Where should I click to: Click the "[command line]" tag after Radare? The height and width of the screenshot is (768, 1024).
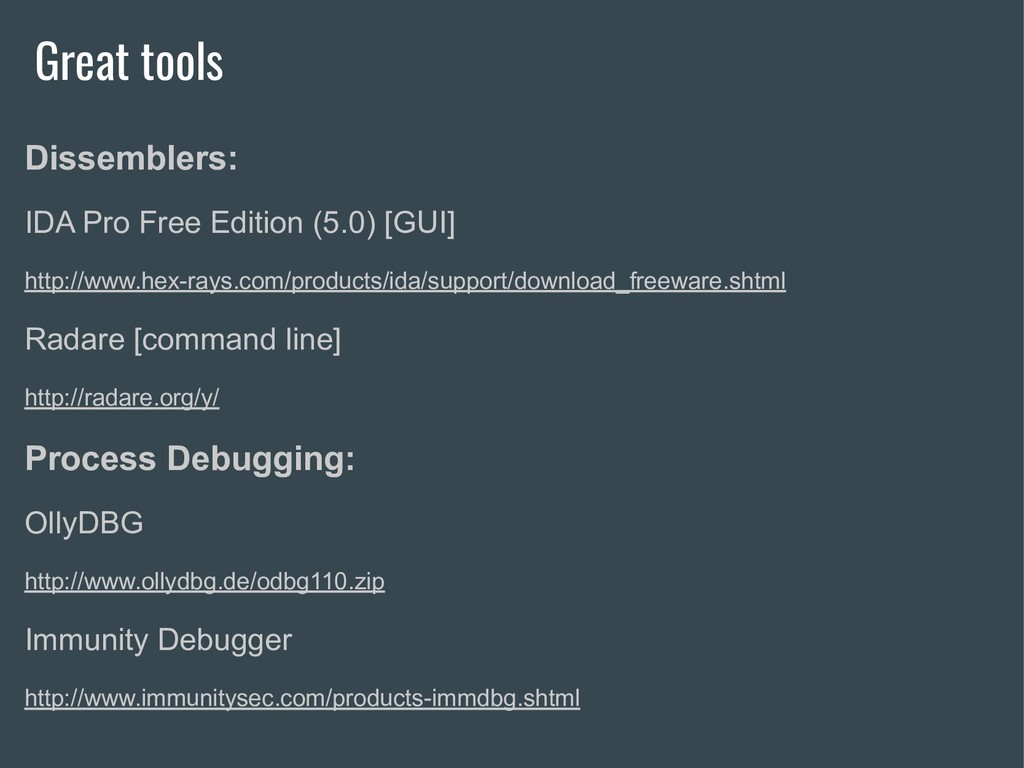(237, 340)
